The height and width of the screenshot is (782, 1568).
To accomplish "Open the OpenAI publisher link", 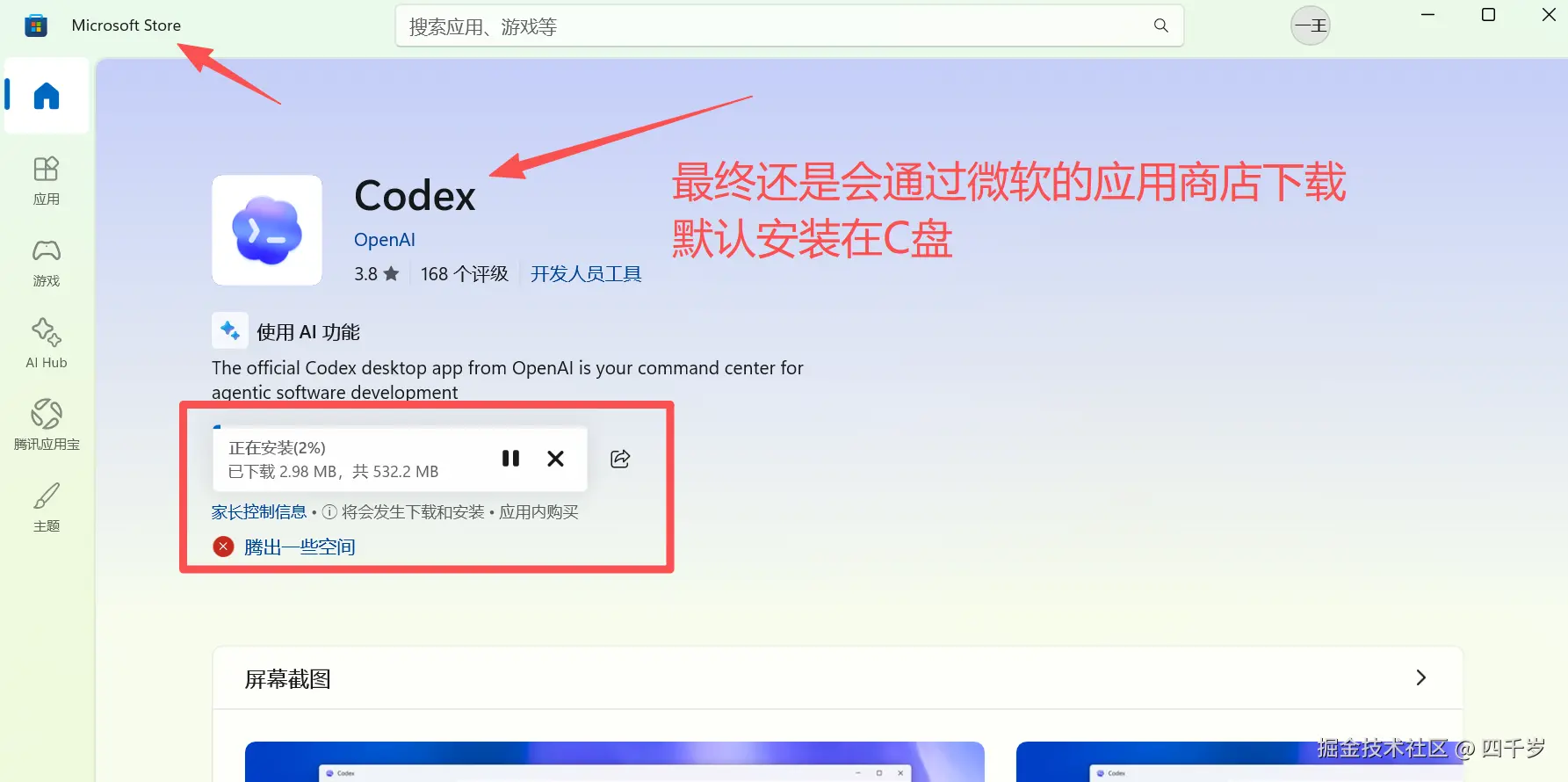I will [385, 240].
